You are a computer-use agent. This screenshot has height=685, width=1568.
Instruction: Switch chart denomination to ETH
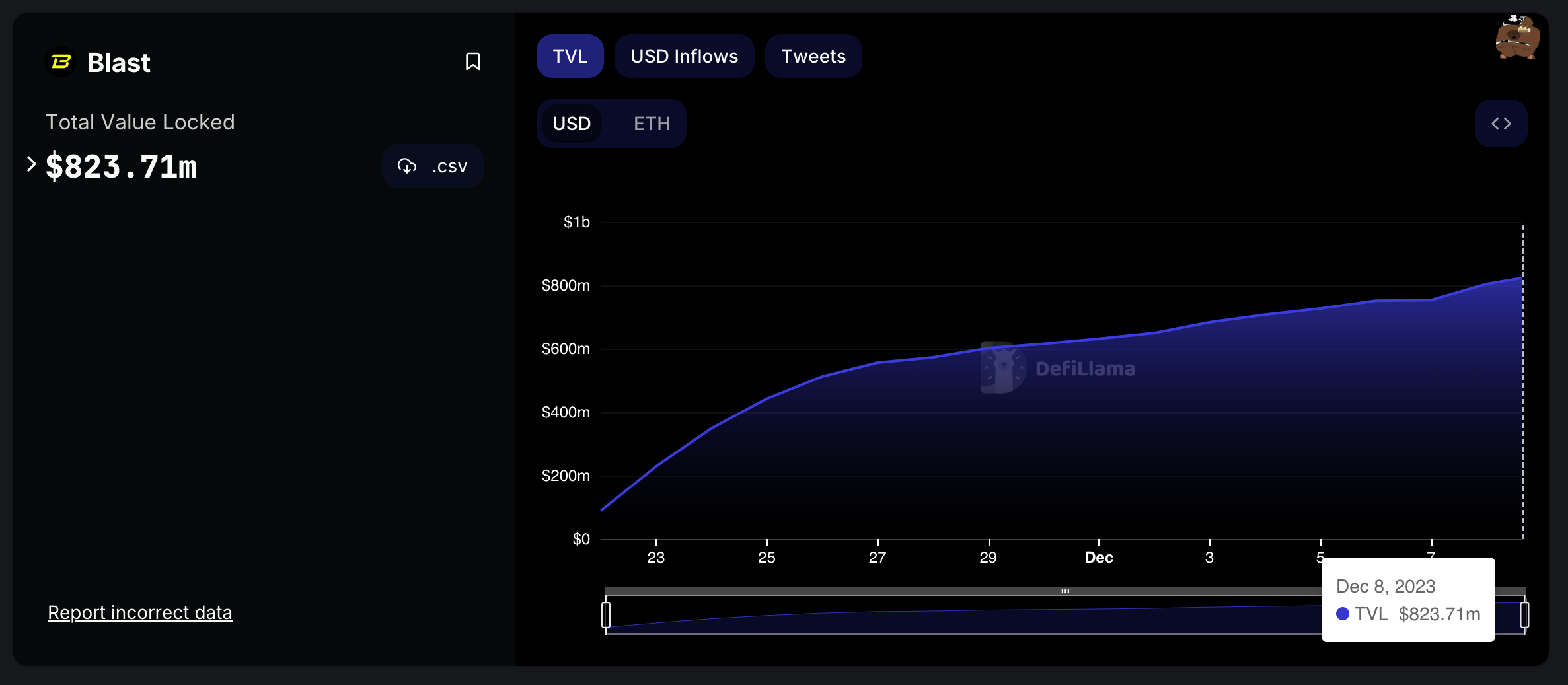(x=652, y=124)
